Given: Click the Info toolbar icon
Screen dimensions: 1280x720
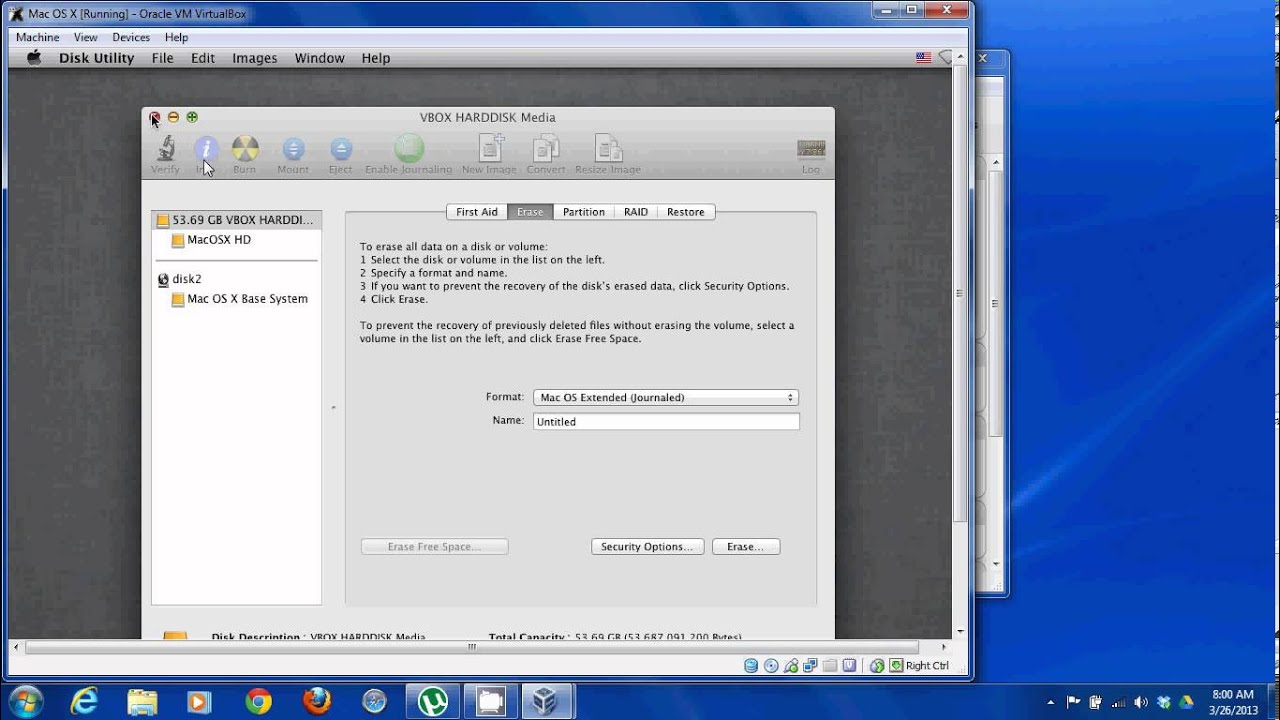Looking at the screenshot, I should point(206,149).
